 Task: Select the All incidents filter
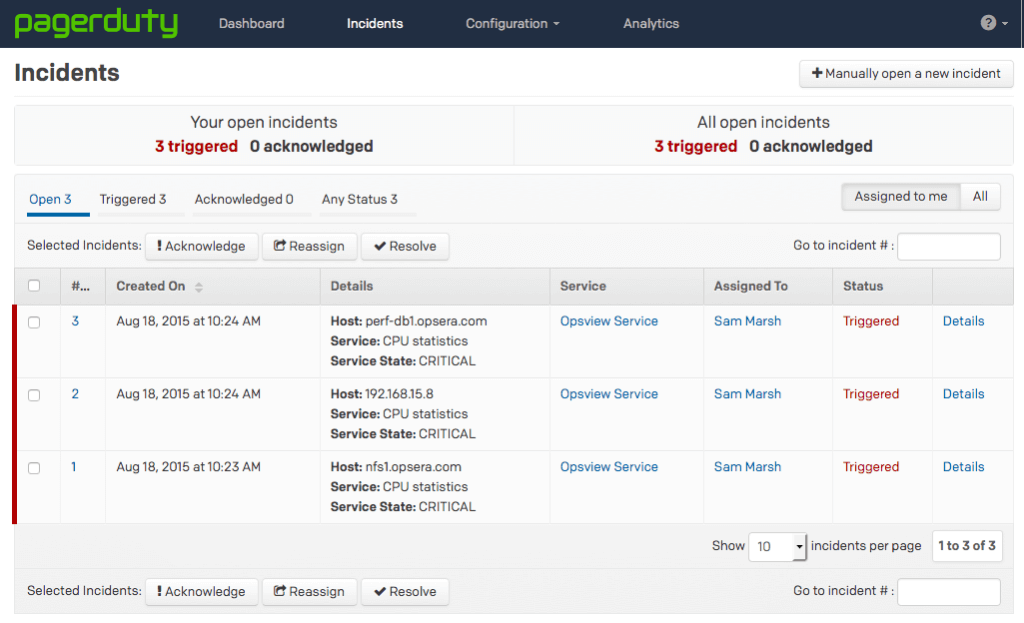[980, 197]
